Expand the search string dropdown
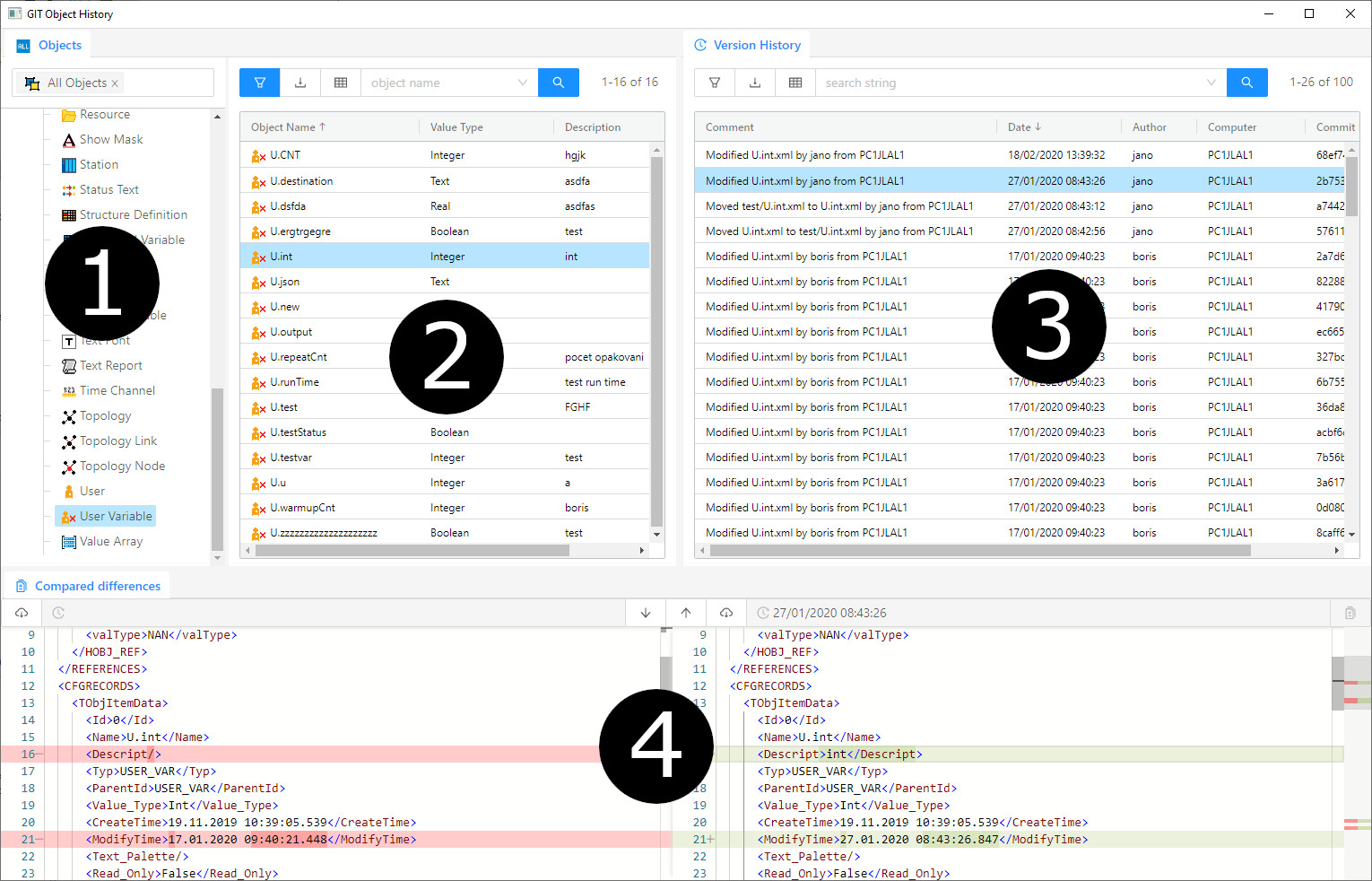1372x881 pixels. 1211,83
